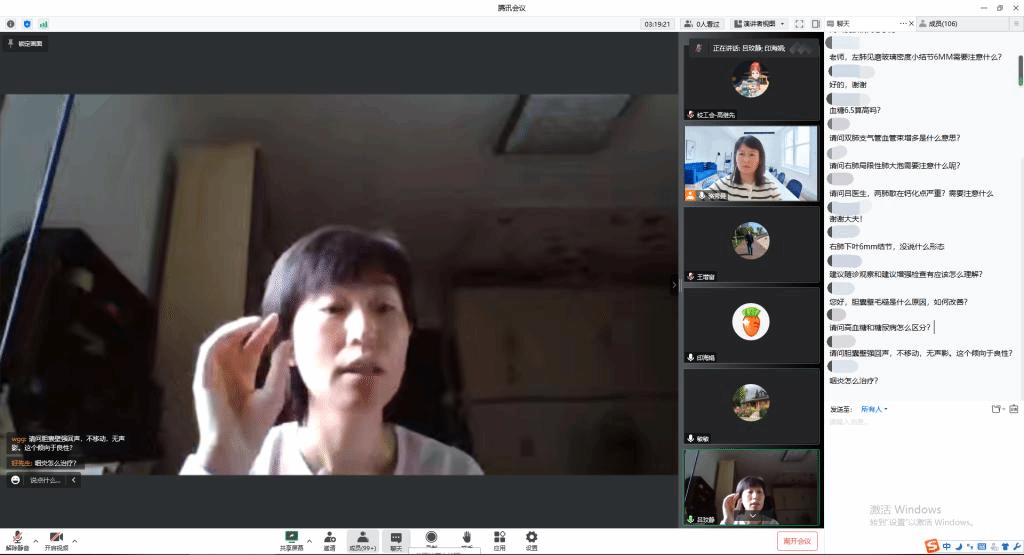Open the 邀请 invite icon
Screen dimensions: 1024x555
click(329, 540)
